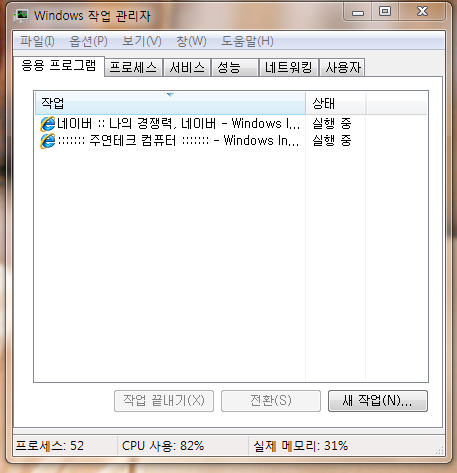Open the 보기(V) menu
Viewport: 457px width, 473px height.
click(x=142, y=41)
